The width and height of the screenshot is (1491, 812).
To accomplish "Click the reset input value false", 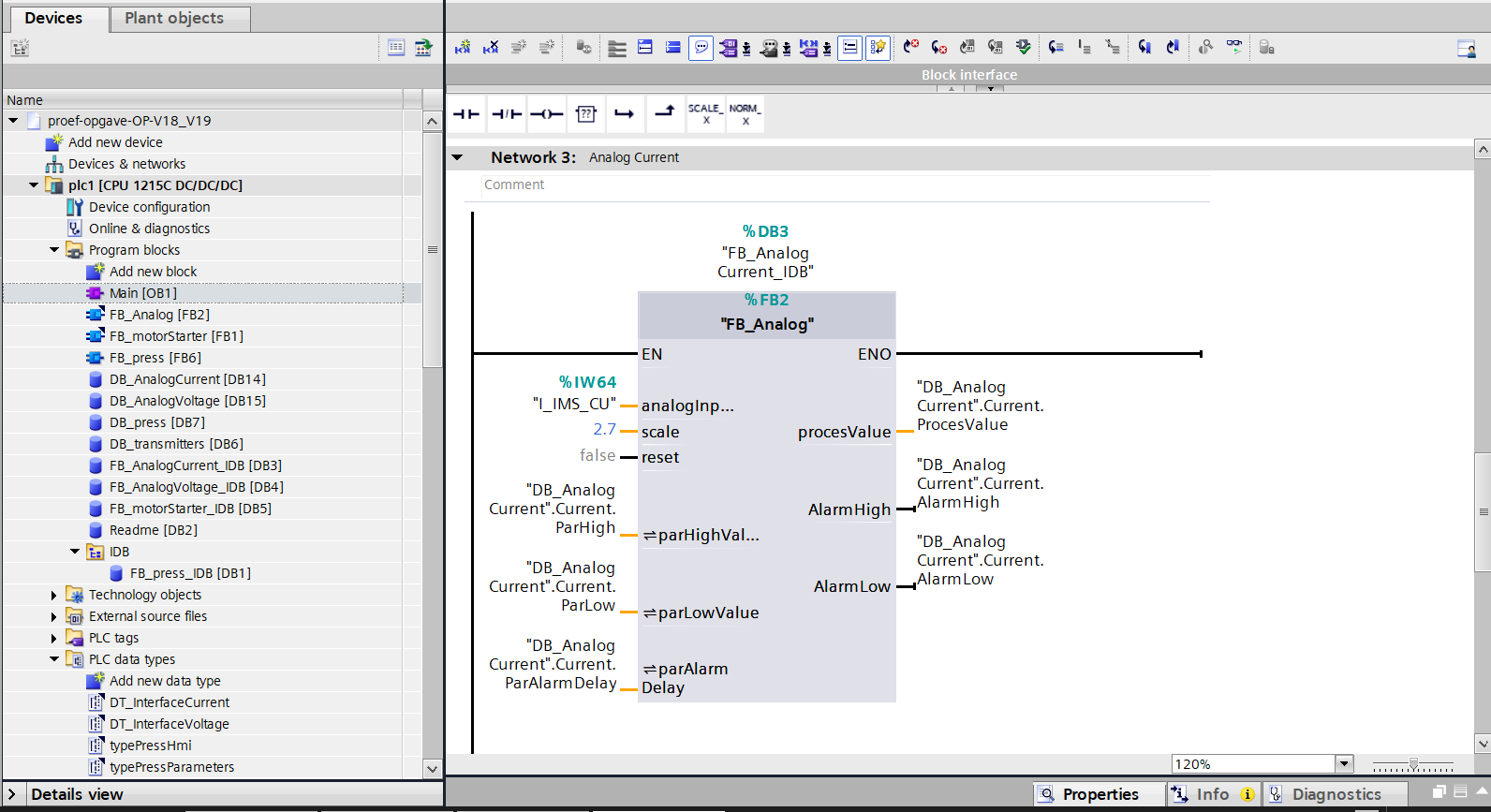I will (598, 455).
